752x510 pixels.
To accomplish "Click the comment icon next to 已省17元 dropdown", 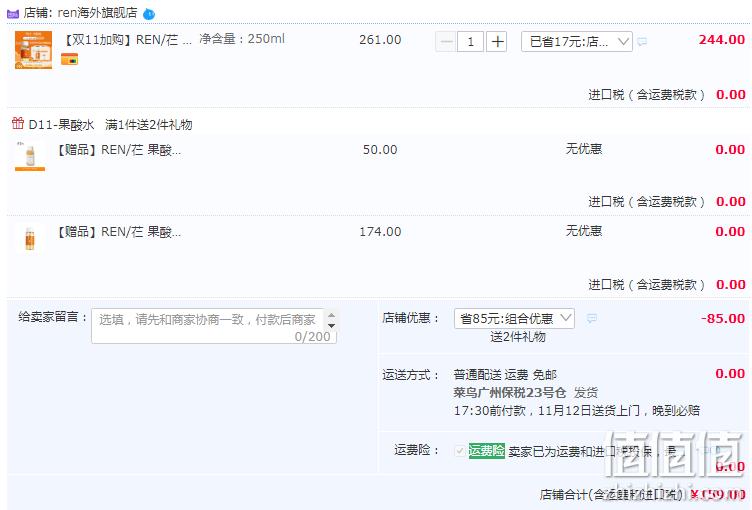I will pyautogui.click(x=642, y=42).
